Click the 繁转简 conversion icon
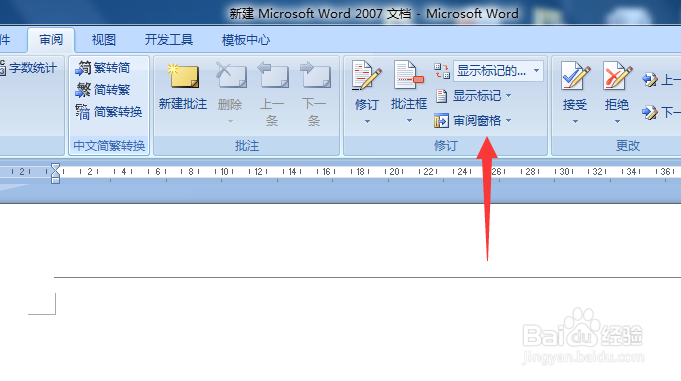The width and height of the screenshot is (681, 381). coord(83,68)
